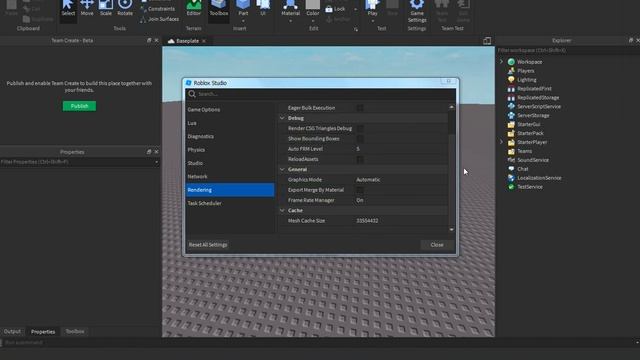Enable Eager Bulk Execution checkbox
This screenshot has height=360, width=640.
pos(360,108)
